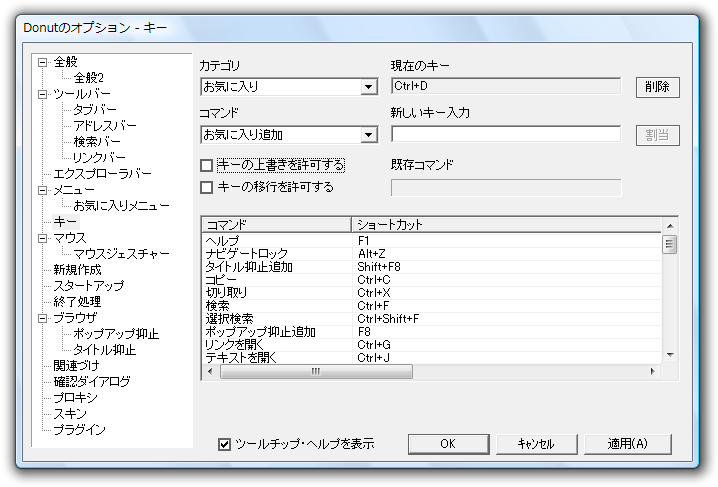Screen dimensions: 718x487
Task: Click the list's horizontal scrollbar thumb
Action: (x=316, y=372)
